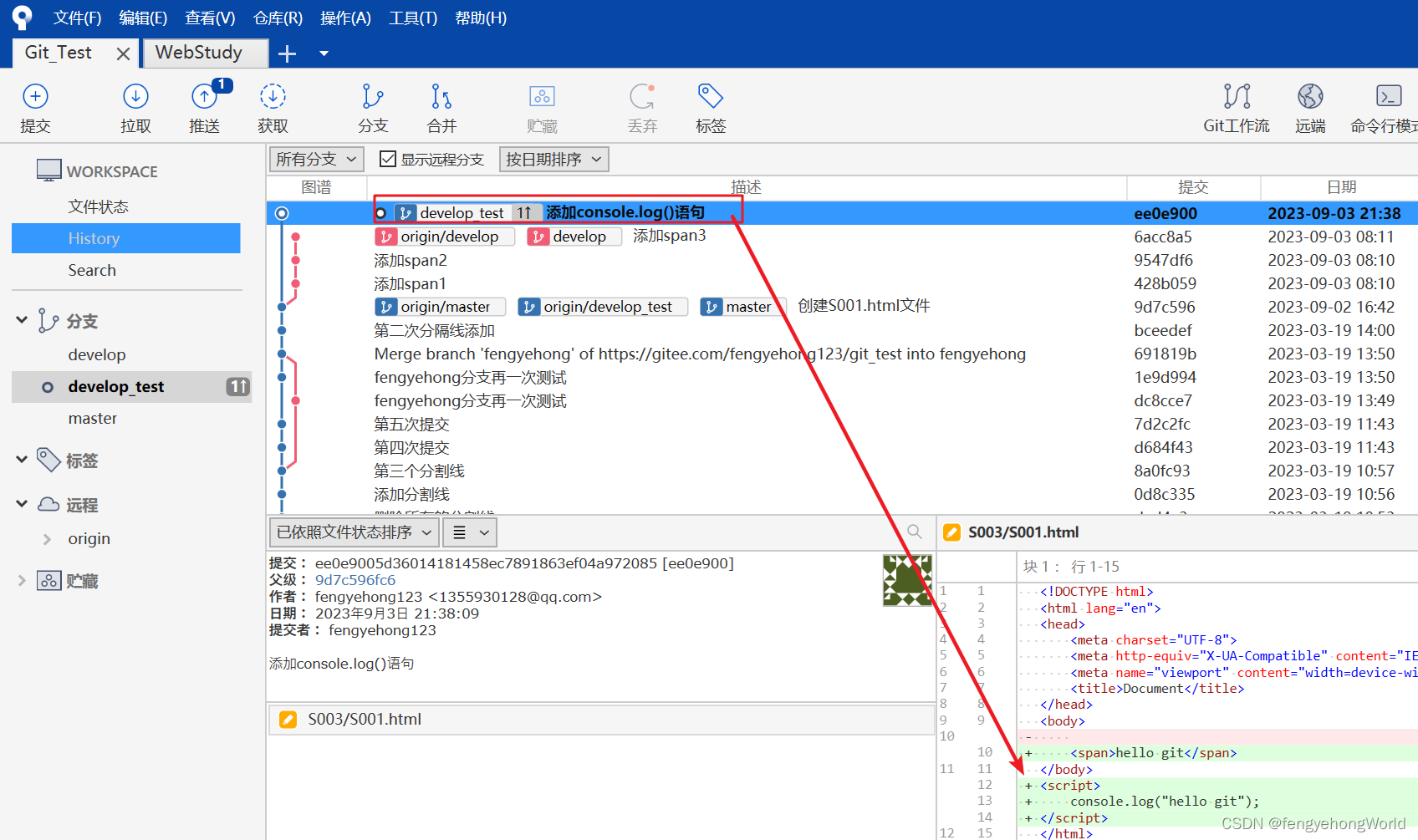
Task: Select commit 第五次提交 row
Action: click(x=842, y=424)
